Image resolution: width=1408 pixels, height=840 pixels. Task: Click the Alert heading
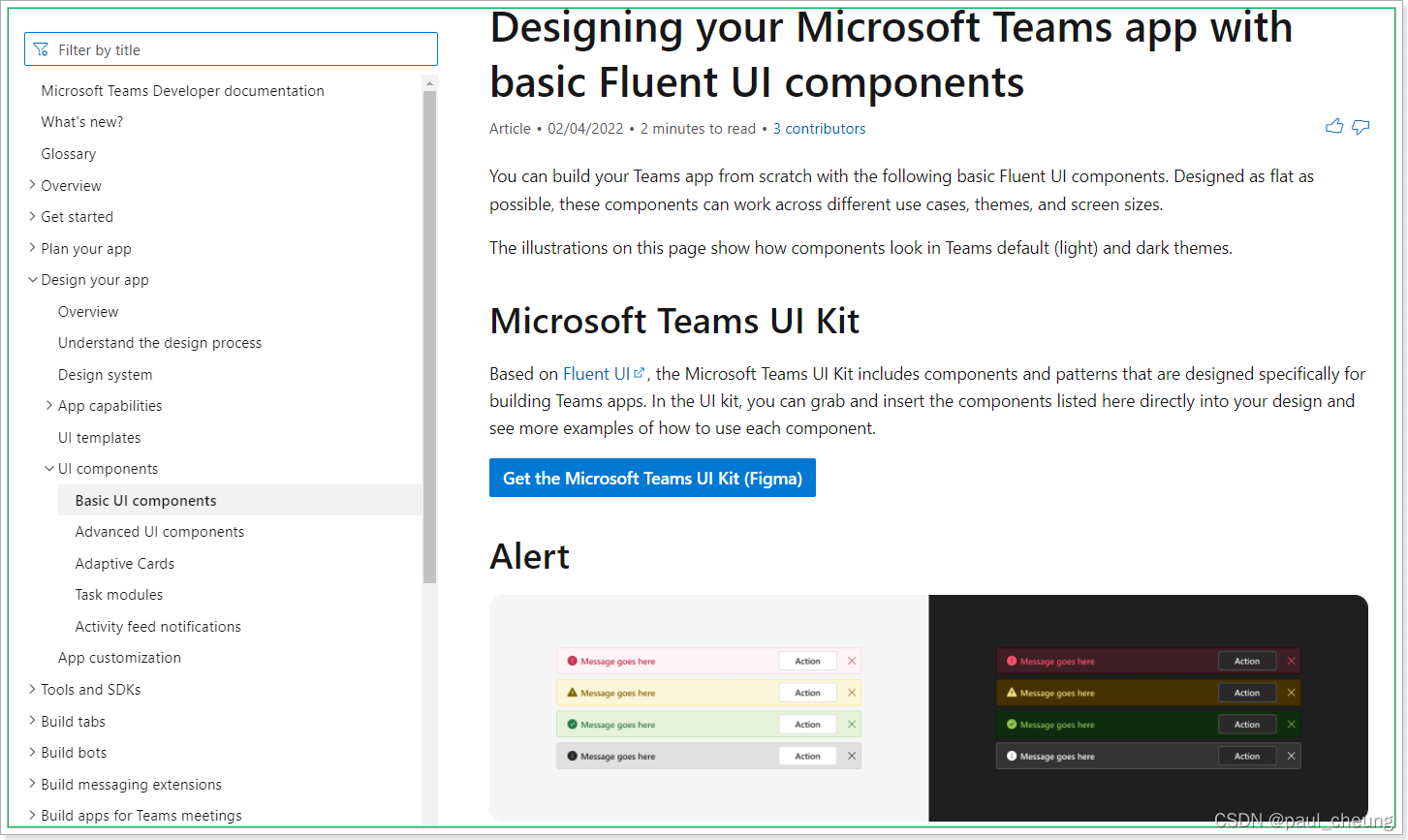coord(529,556)
